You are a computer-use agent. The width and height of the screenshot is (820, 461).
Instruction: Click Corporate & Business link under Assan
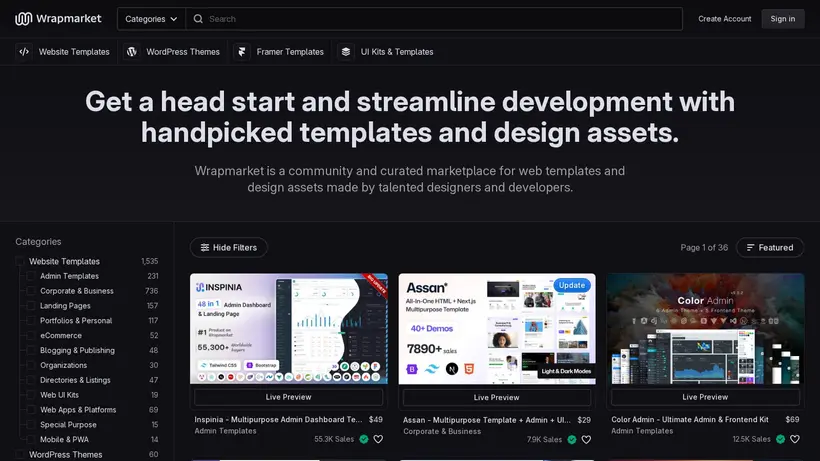442,432
